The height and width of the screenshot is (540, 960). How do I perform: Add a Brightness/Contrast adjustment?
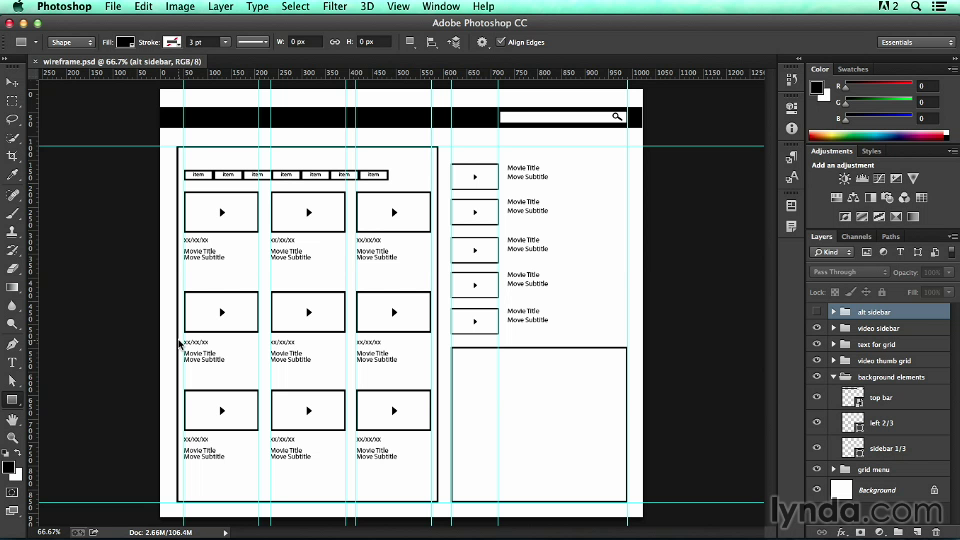(x=844, y=179)
